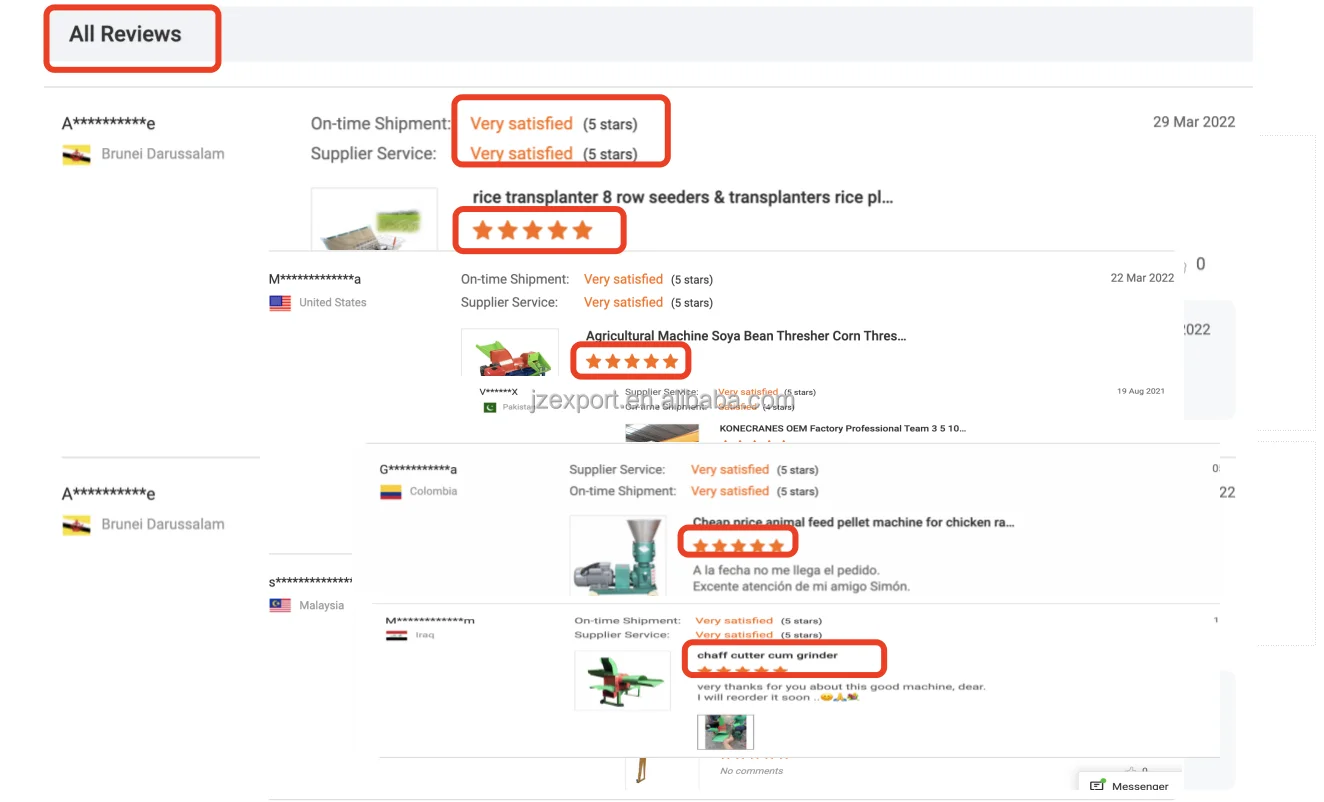Open the soya bean thresher product thumbnail
Viewport: 1324px width, 802px height.
click(x=510, y=354)
